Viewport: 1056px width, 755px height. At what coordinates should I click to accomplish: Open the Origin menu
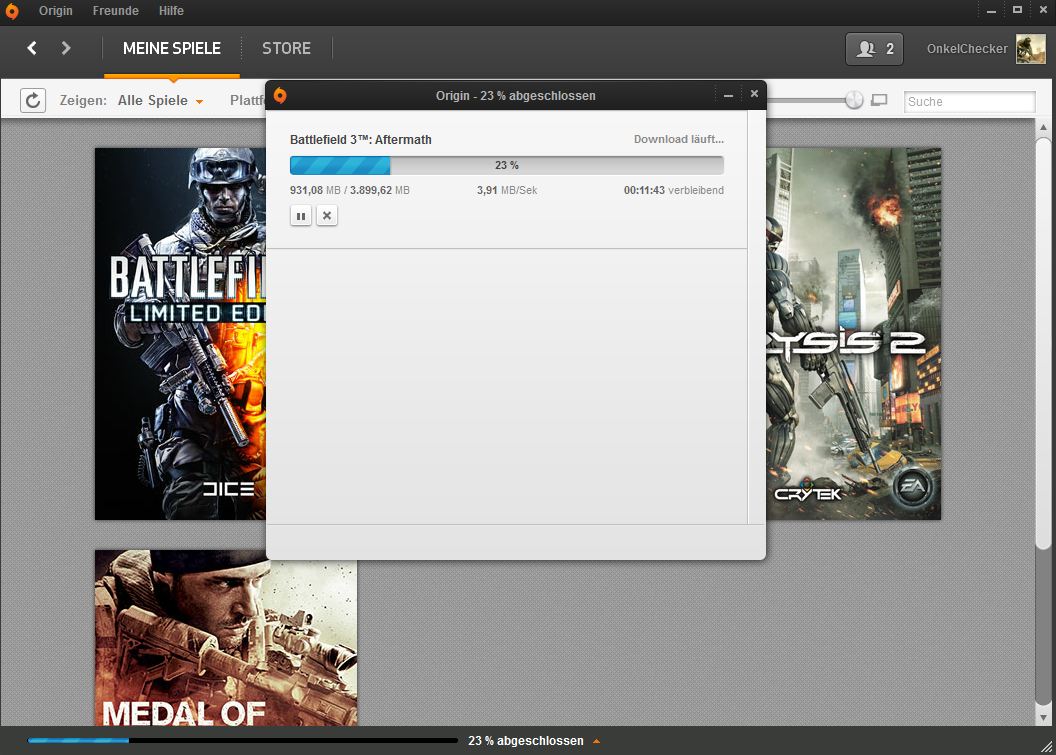coord(56,11)
